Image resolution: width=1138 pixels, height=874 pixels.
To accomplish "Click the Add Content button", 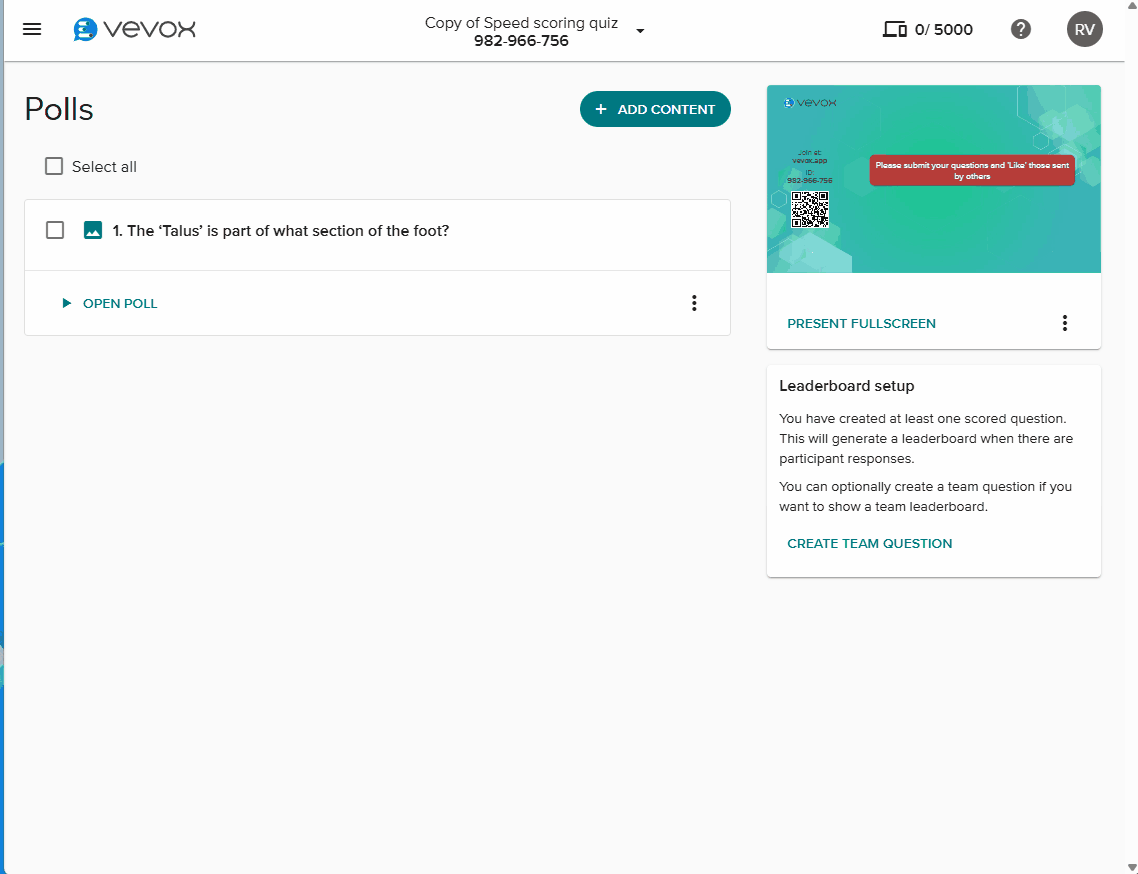I will coord(655,109).
